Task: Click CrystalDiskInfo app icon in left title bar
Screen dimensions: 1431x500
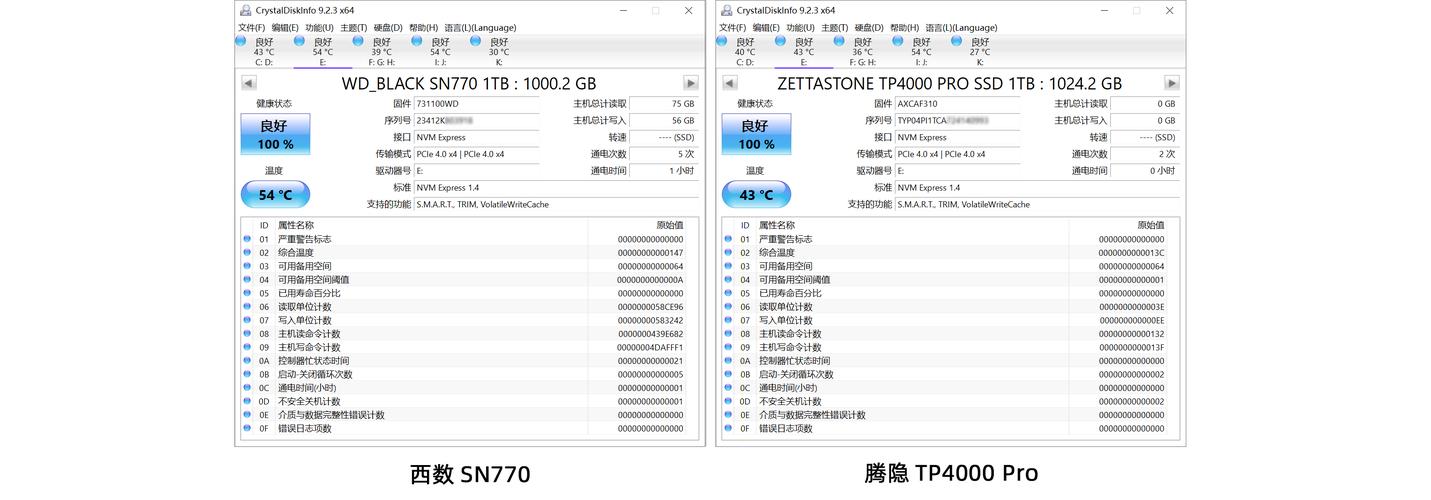Action: pos(246,10)
